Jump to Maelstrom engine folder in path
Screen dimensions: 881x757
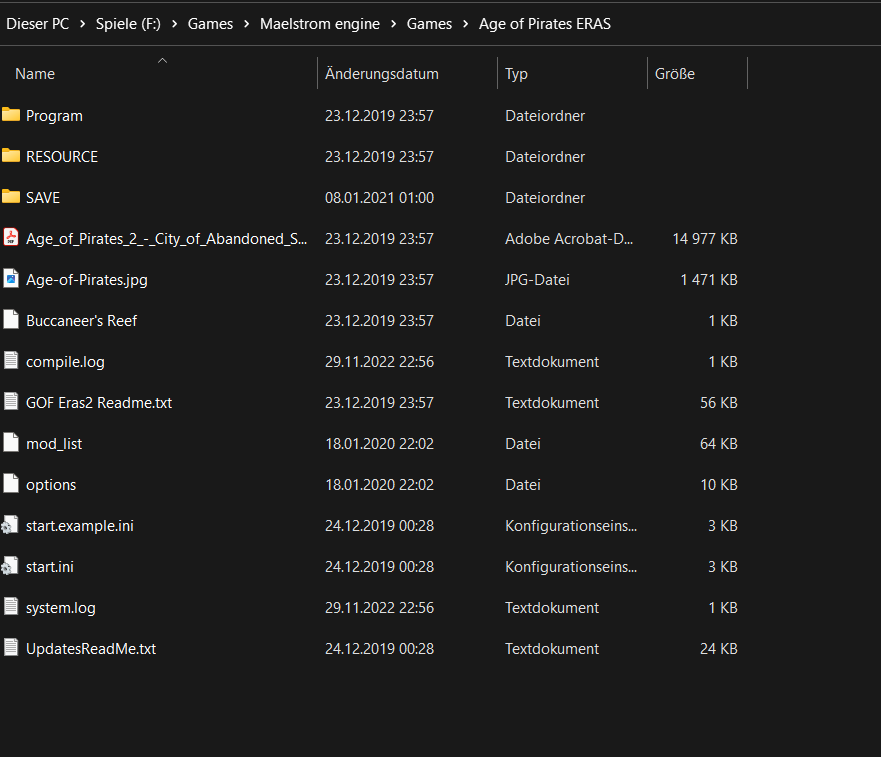[320, 24]
